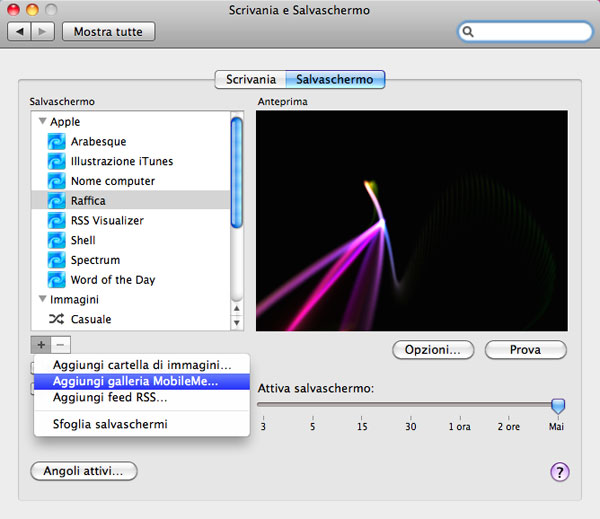Image resolution: width=600 pixels, height=519 pixels.
Task: Go forward with the right arrow button
Action: coord(42,31)
